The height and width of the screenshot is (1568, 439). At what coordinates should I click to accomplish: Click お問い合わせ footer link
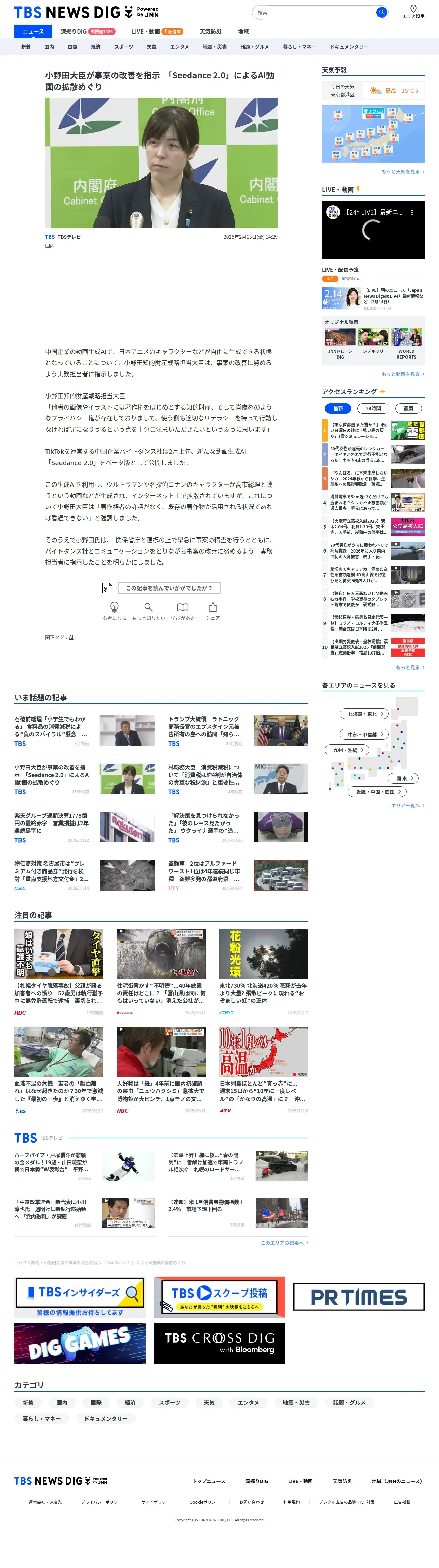coord(252,1502)
